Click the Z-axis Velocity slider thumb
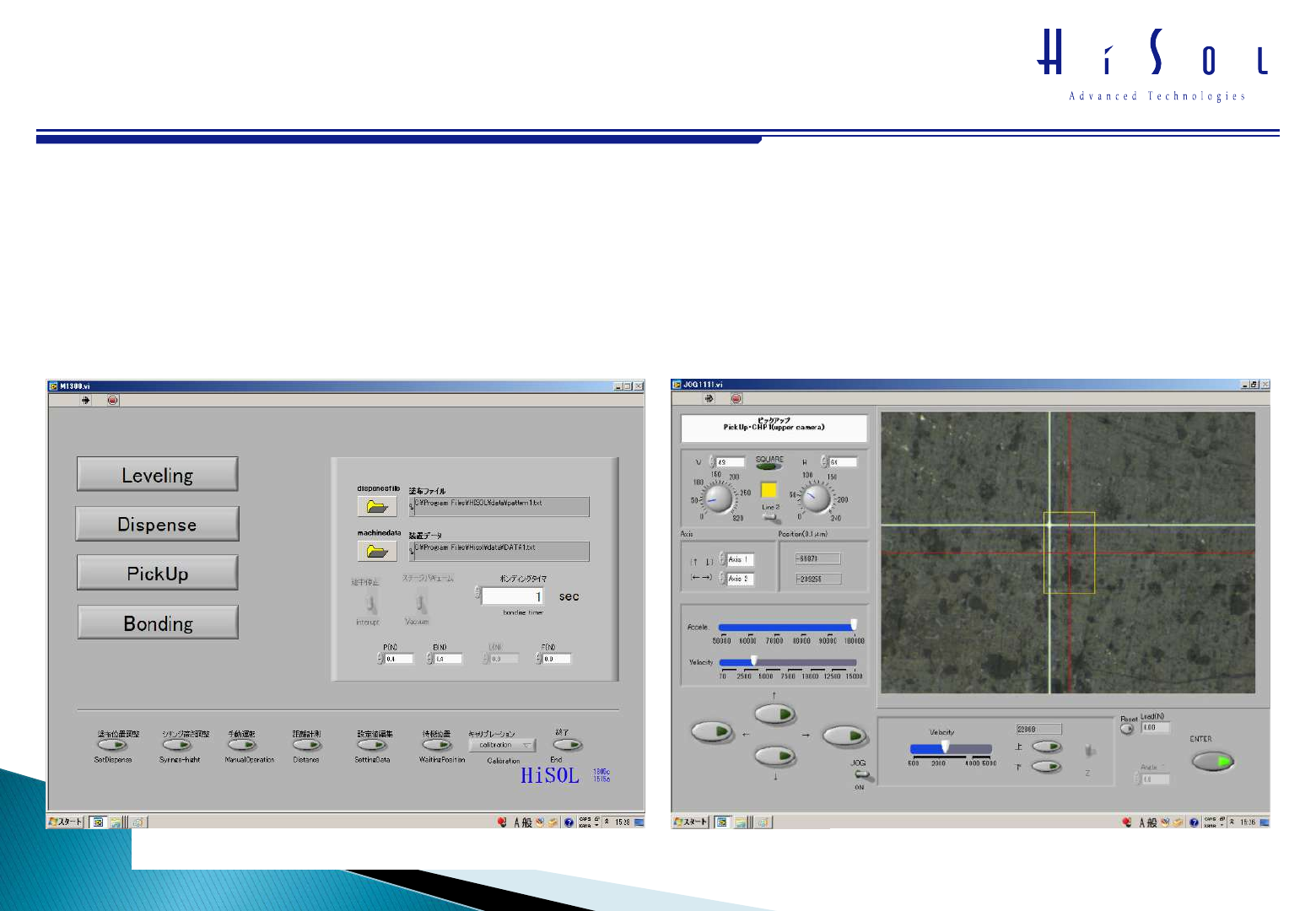This screenshot has width=1316, height=911. coord(945,747)
